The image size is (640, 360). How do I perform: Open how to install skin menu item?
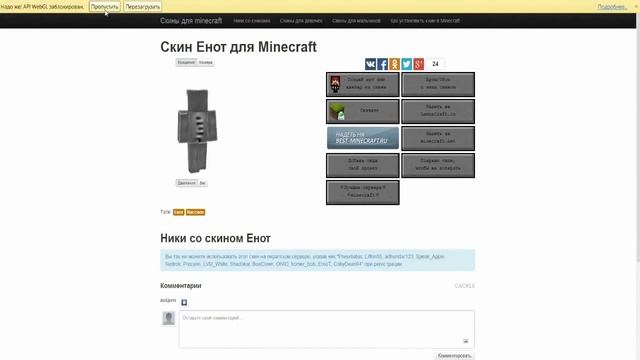coord(425,20)
